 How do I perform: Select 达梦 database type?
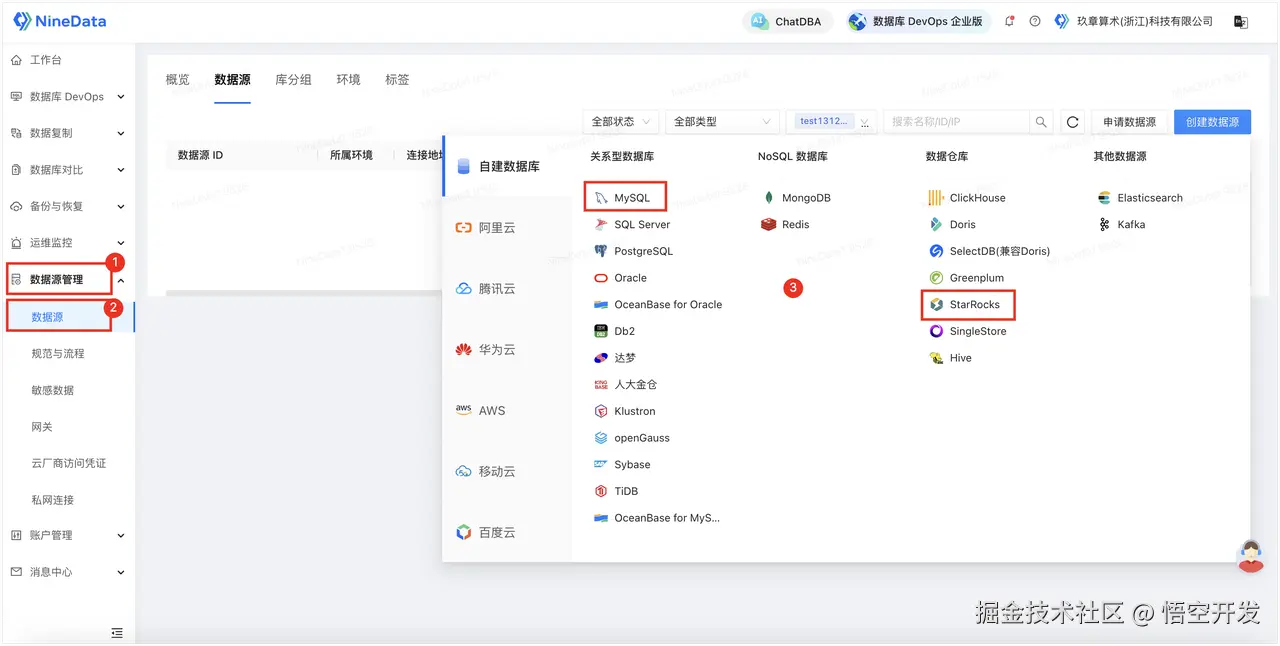(x=614, y=358)
